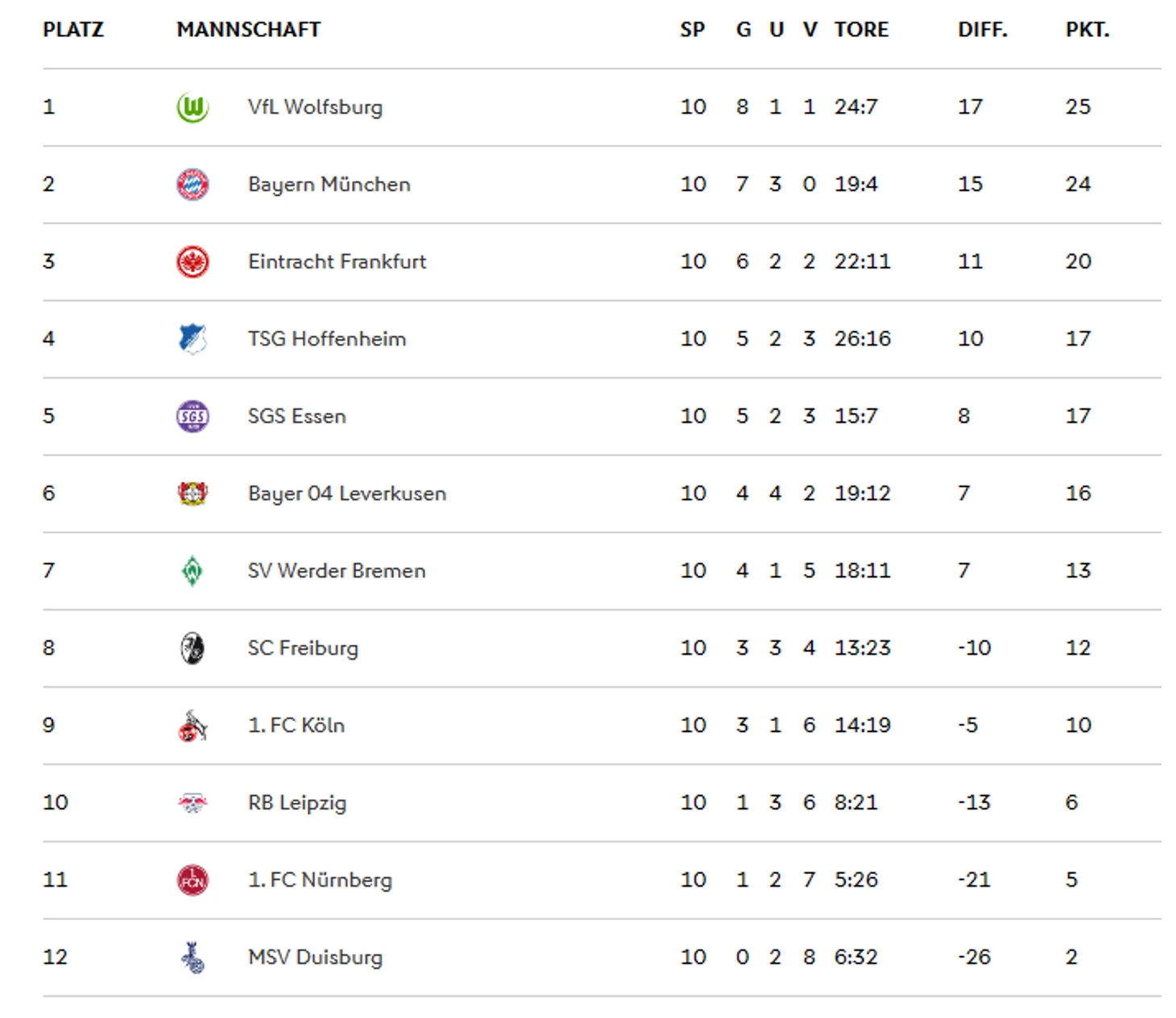Click the Bayer 04 Leverkusen crest

(x=193, y=494)
